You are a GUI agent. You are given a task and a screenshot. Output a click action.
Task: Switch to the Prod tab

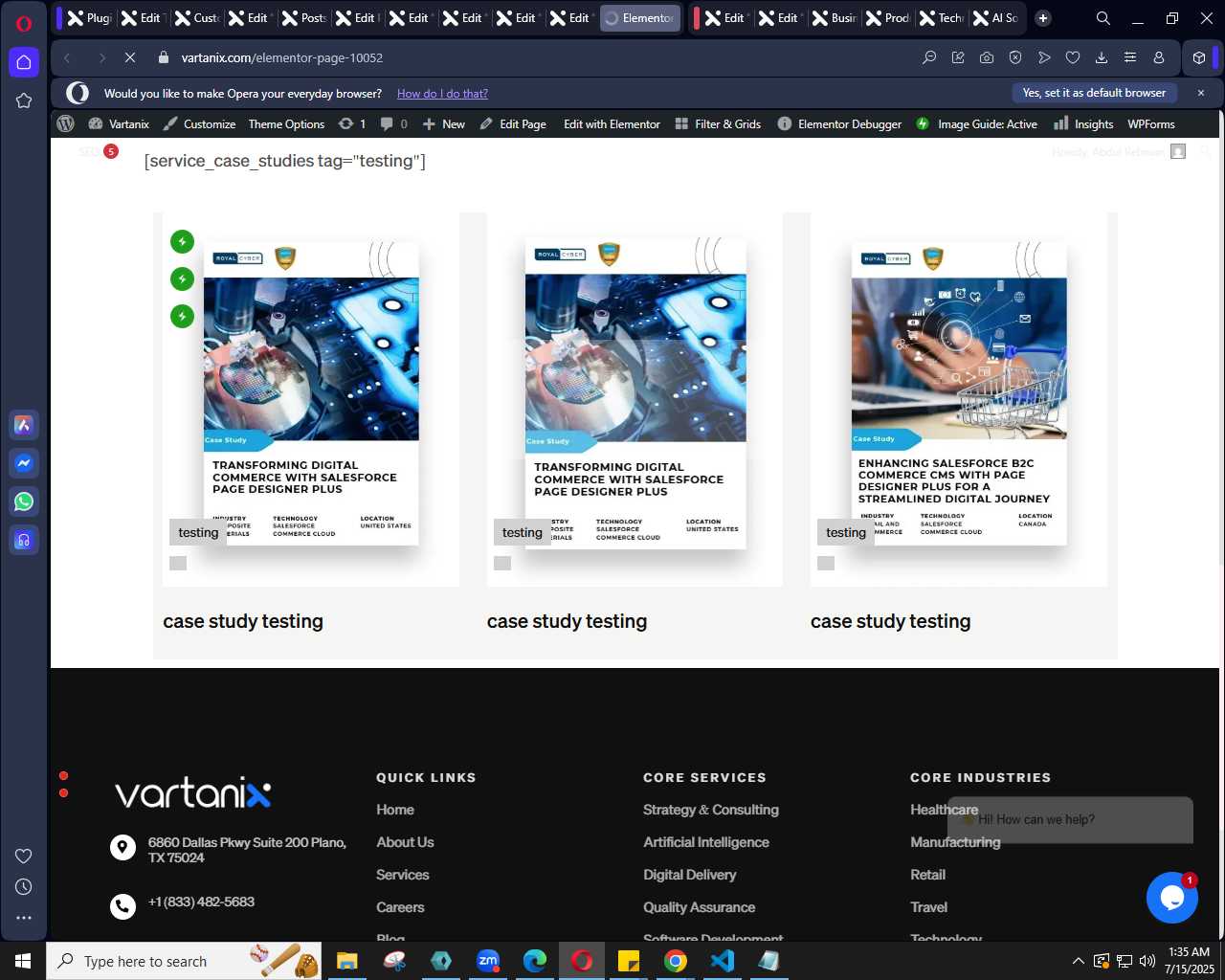(x=888, y=18)
